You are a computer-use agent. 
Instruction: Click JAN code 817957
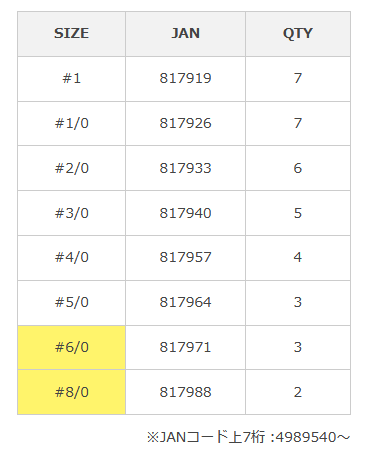tap(185, 258)
